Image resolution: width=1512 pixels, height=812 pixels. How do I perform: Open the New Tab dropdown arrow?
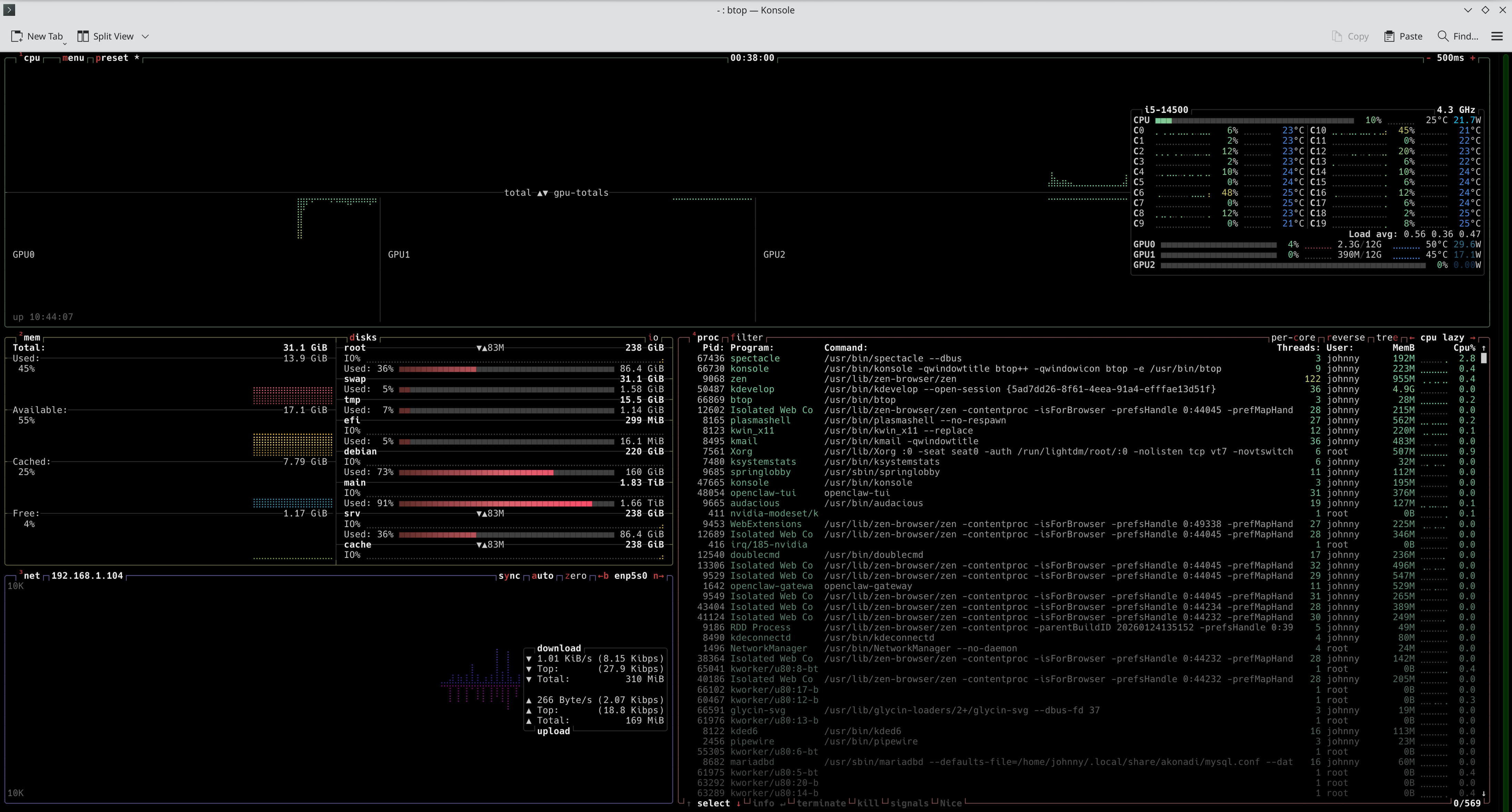coord(65,43)
